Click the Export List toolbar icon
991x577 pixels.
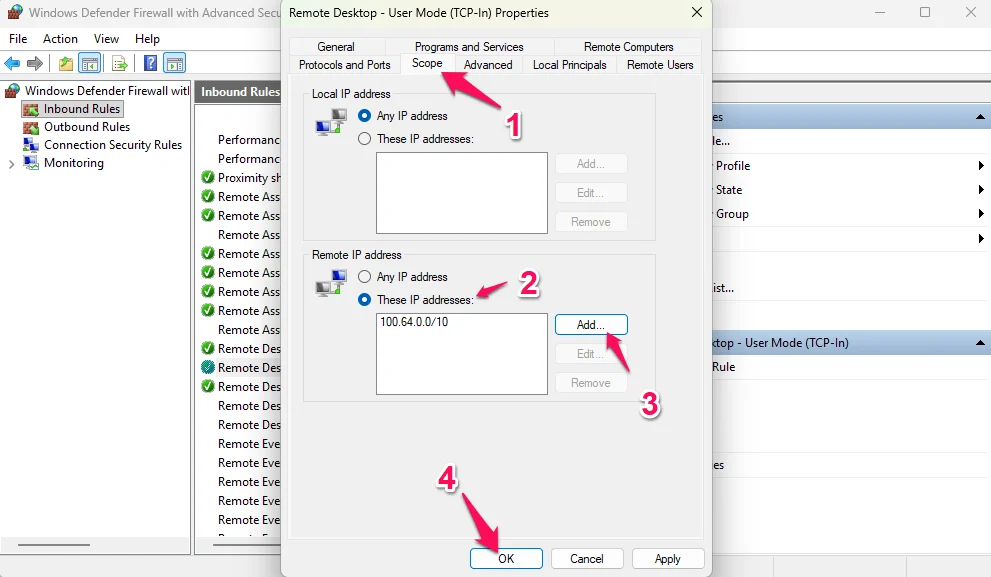pyautogui.click(x=120, y=63)
